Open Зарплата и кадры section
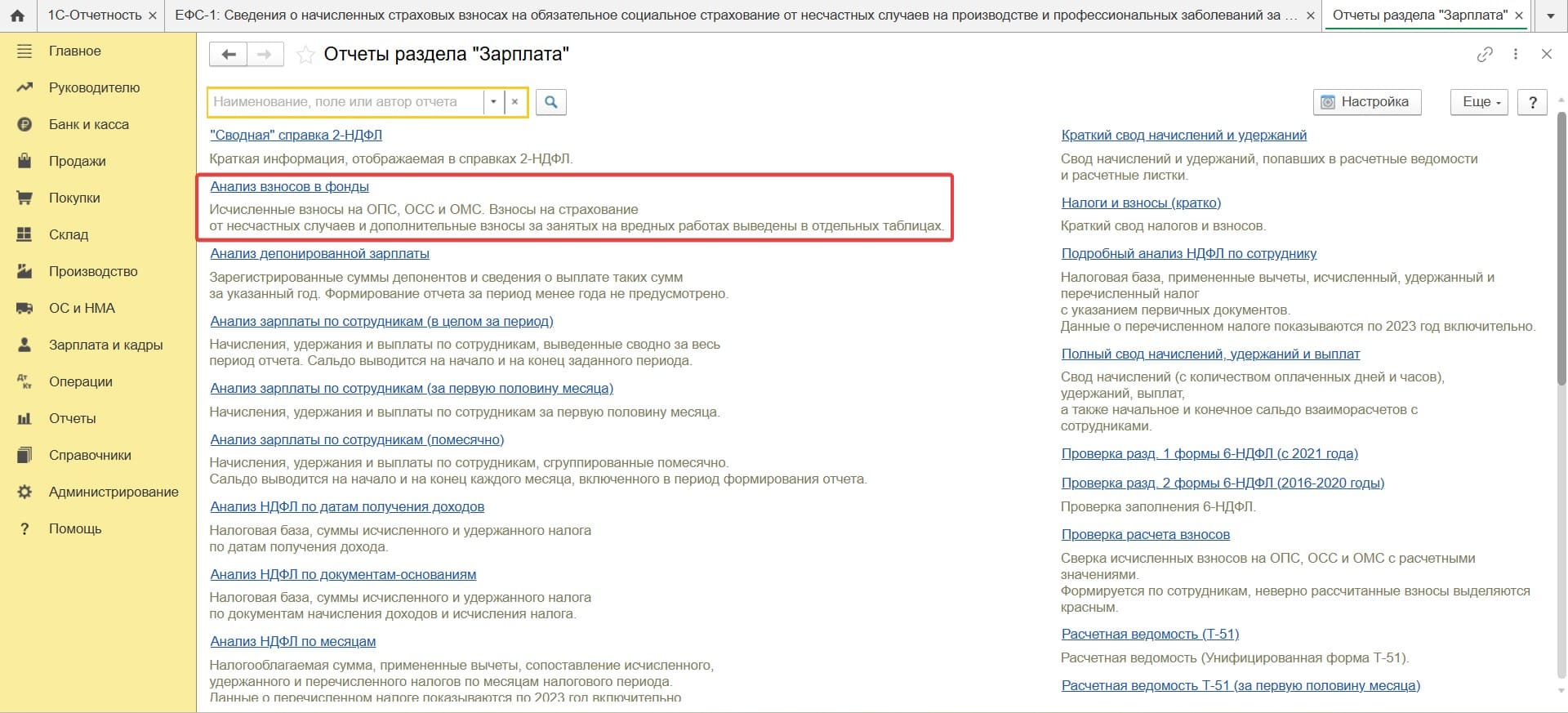 (105, 345)
